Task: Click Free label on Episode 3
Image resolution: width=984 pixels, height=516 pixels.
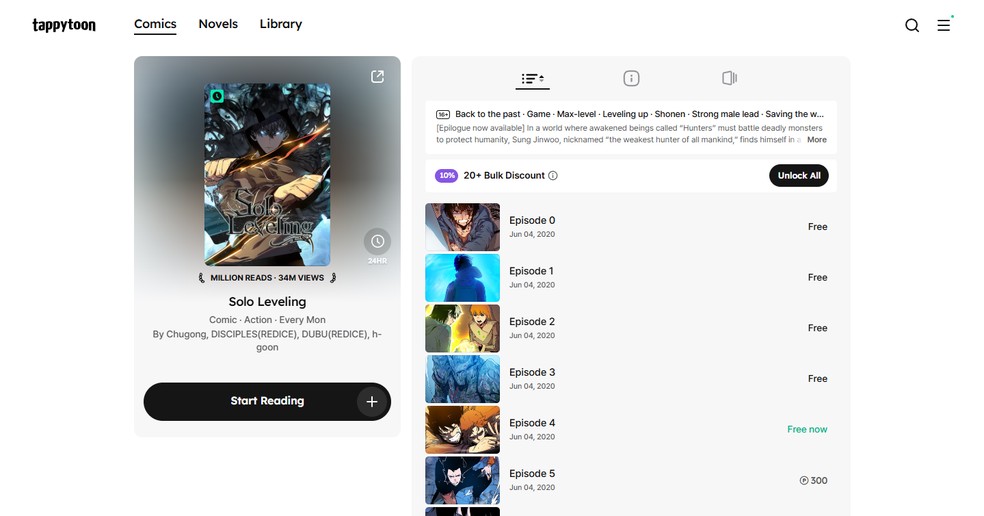Action: 817,379
